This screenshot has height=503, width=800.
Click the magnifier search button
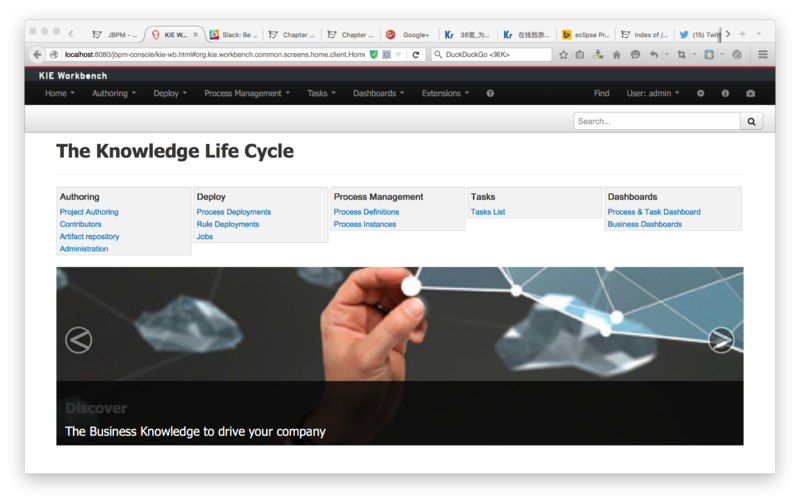(x=751, y=121)
